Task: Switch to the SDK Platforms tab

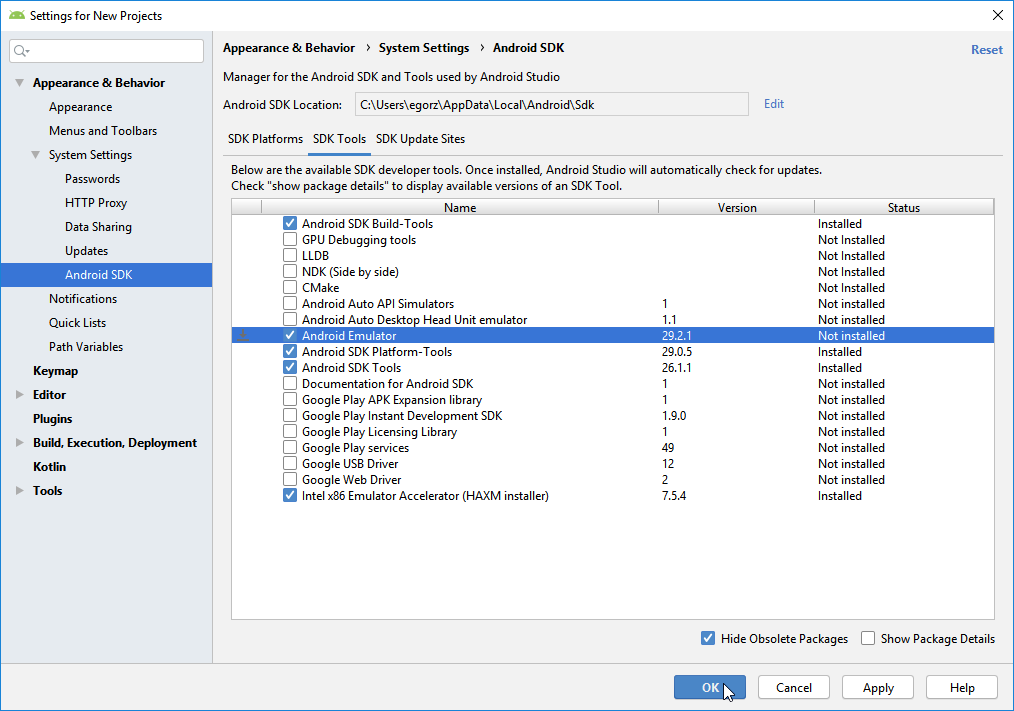Action: click(x=265, y=139)
